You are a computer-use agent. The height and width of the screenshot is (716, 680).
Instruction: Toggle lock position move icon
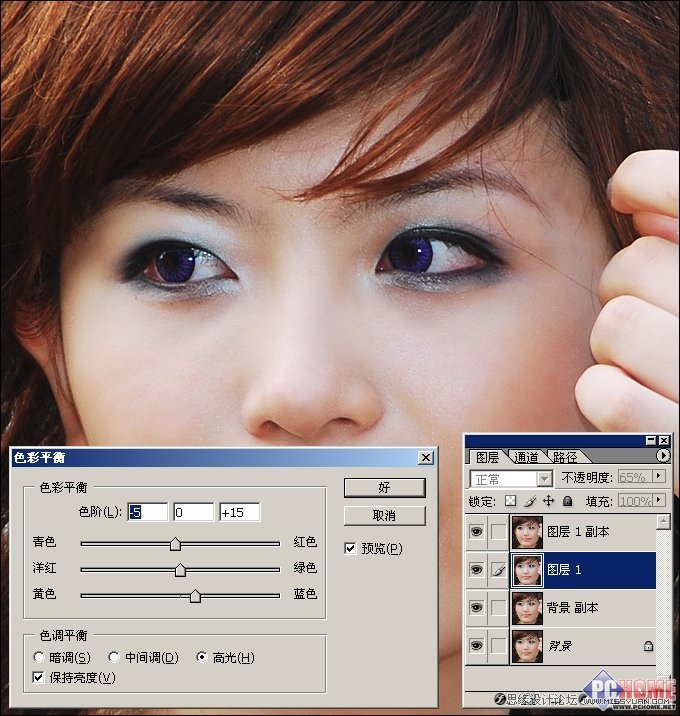pos(548,501)
